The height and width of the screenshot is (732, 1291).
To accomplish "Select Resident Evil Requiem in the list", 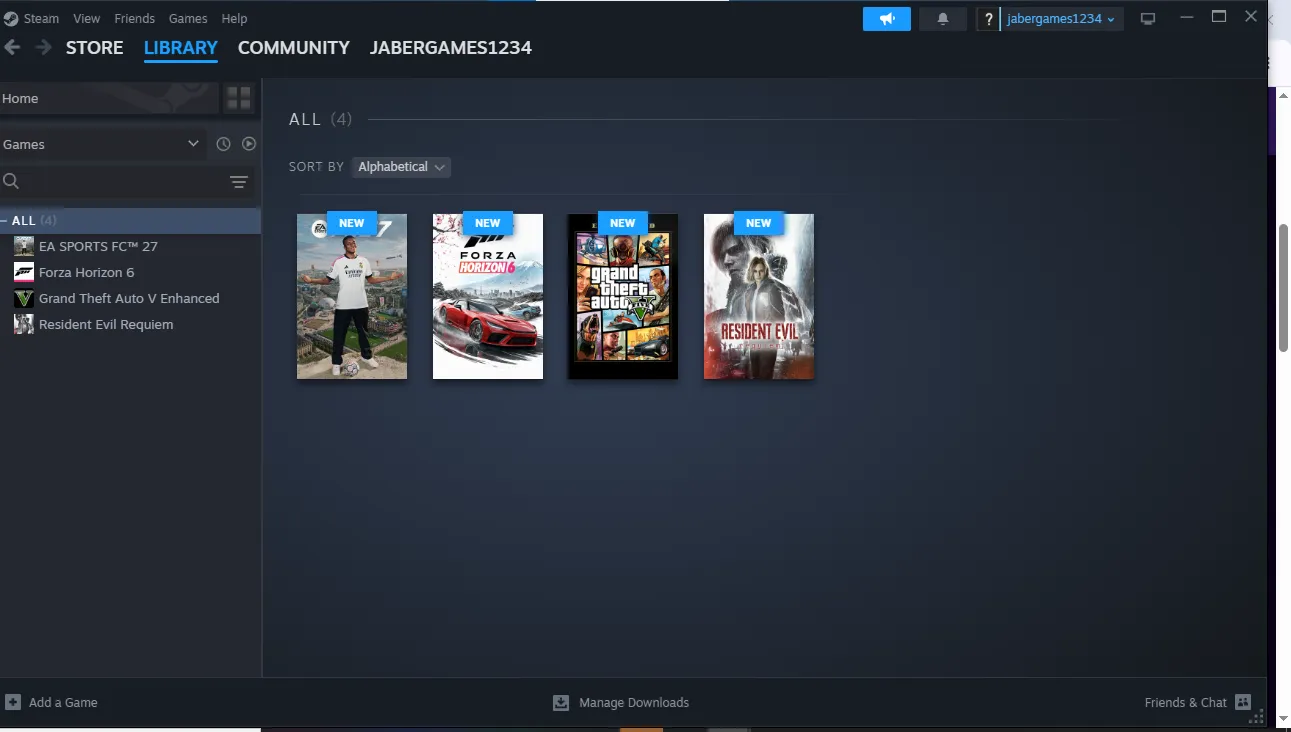I will pos(130,324).
